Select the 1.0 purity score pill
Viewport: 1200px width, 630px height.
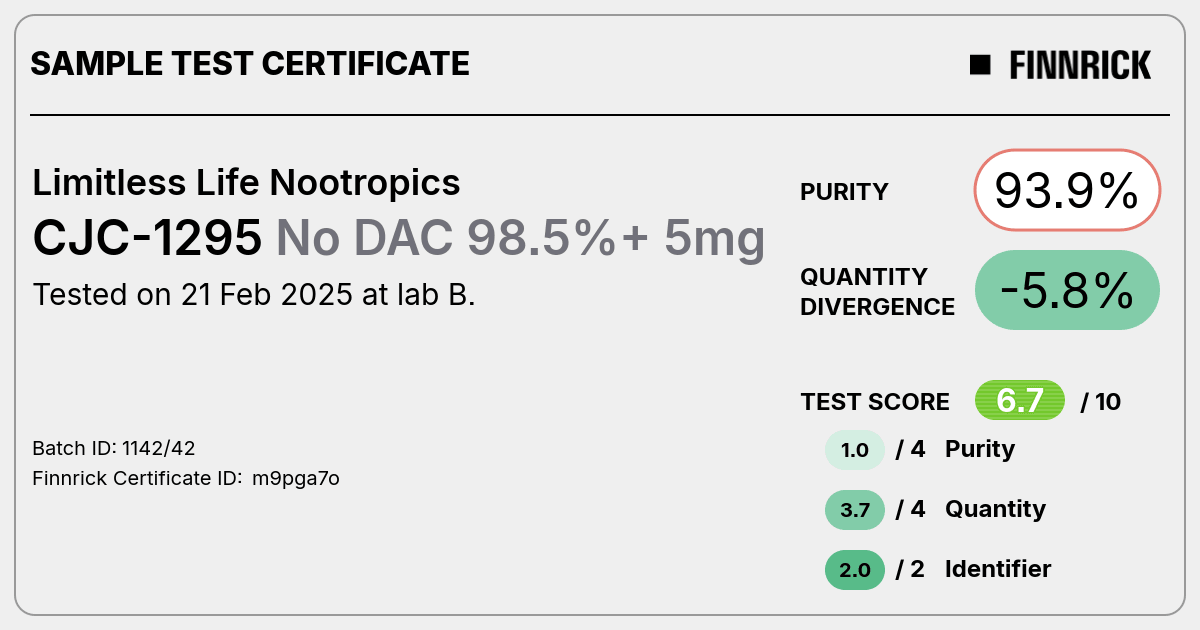[855, 450]
